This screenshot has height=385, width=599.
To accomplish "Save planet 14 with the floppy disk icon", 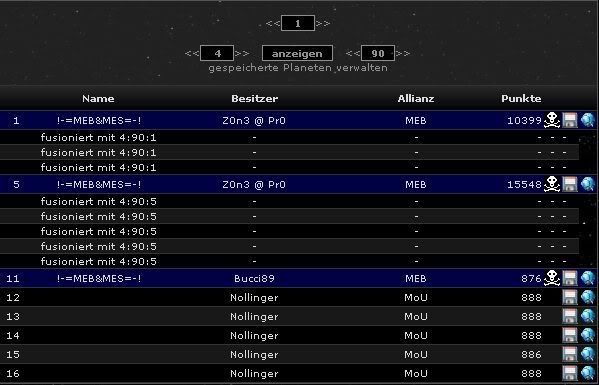I will click(x=570, y=335).
